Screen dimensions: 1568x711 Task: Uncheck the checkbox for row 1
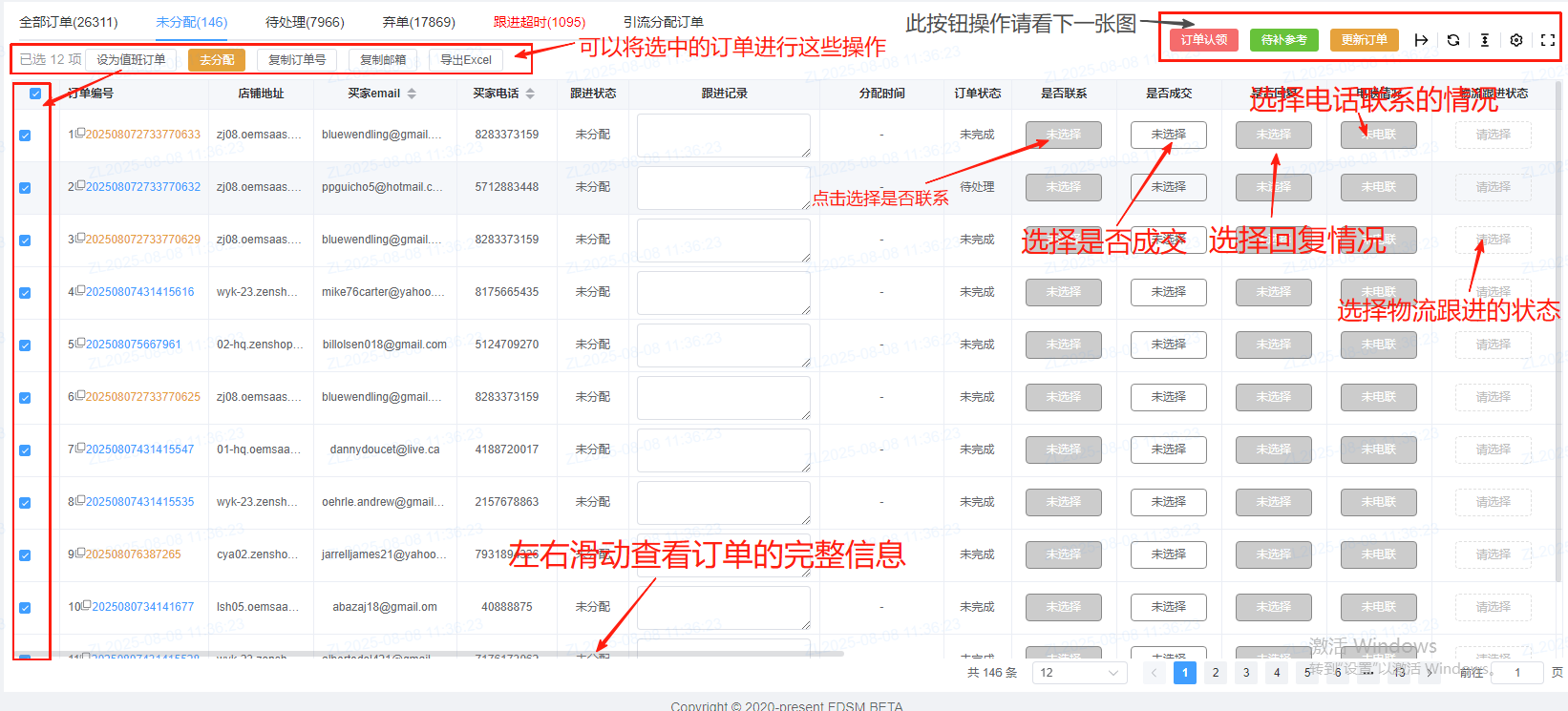pyautogui.click(x=25, y=136)
